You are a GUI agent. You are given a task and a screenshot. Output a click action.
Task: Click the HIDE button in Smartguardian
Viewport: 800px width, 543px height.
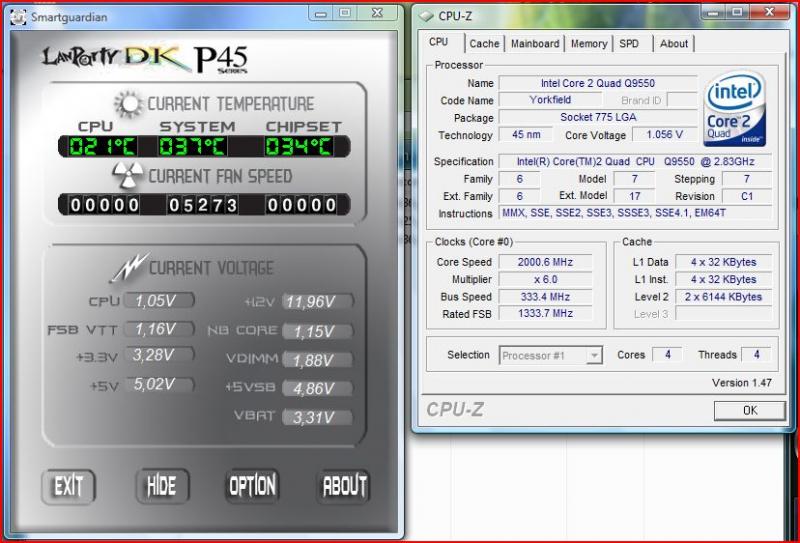pos(162,486)
